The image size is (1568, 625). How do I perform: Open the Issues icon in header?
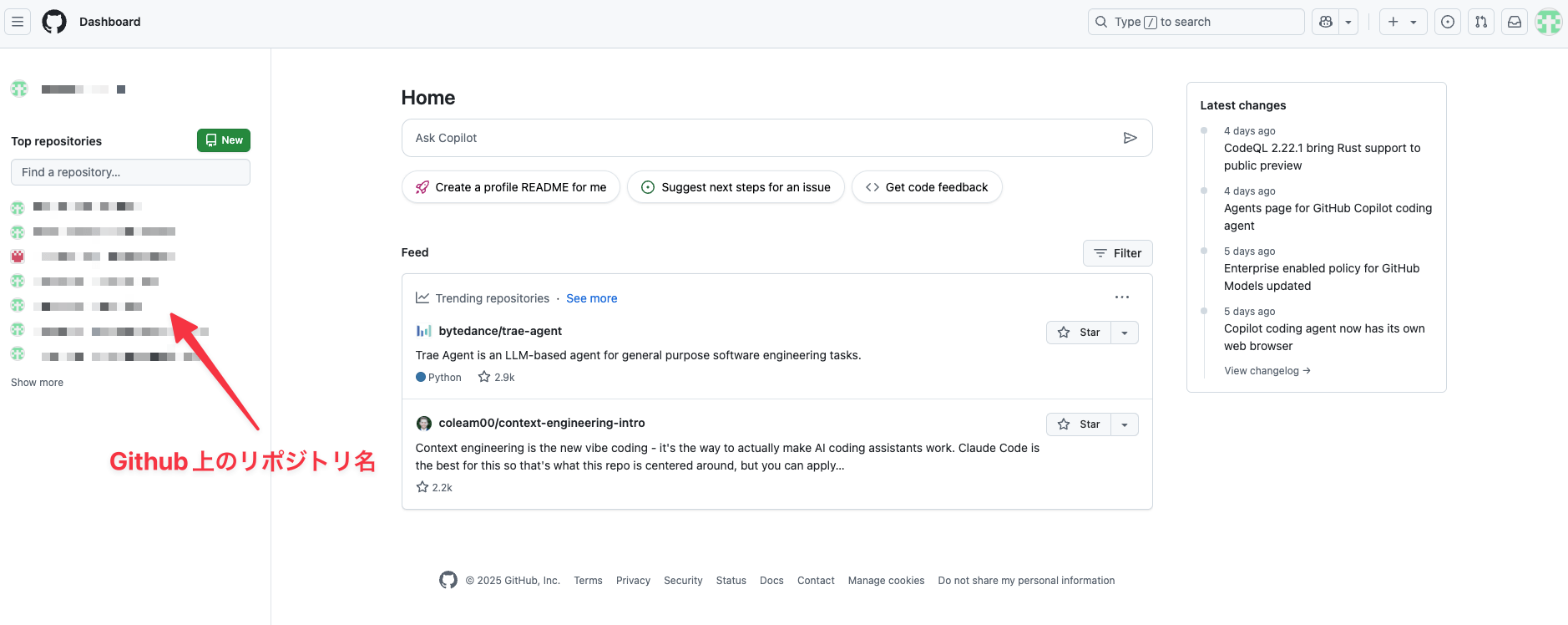(1448, 22)
